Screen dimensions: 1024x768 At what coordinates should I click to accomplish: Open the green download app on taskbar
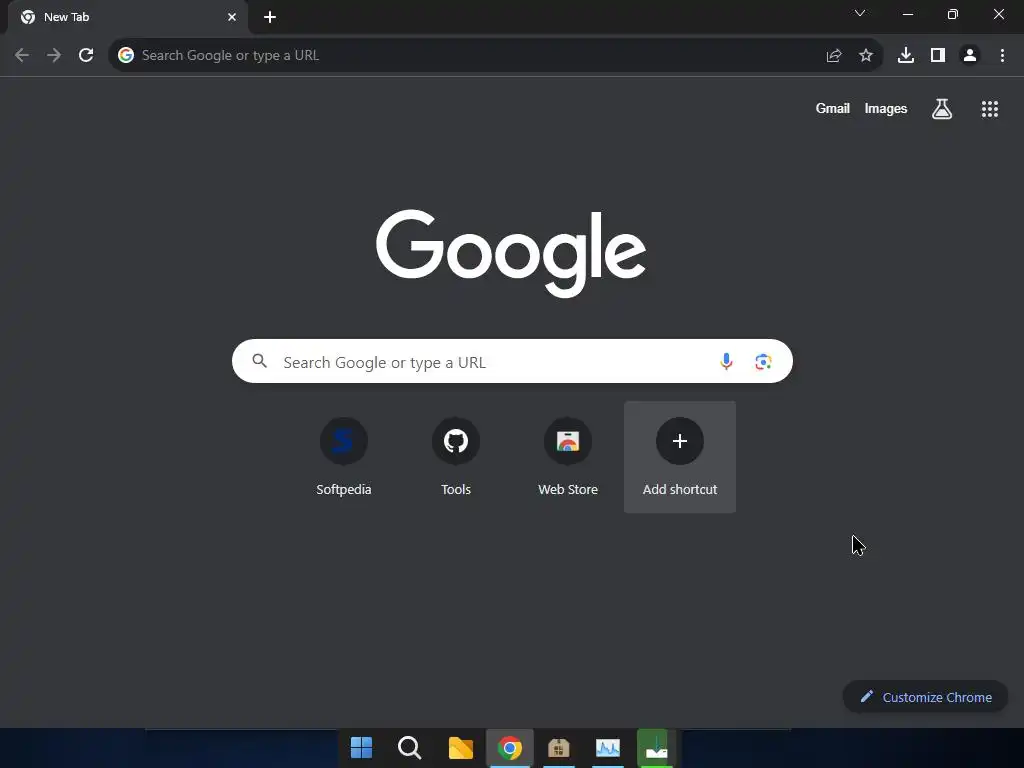pyautogui.click(x=656, y=748)
